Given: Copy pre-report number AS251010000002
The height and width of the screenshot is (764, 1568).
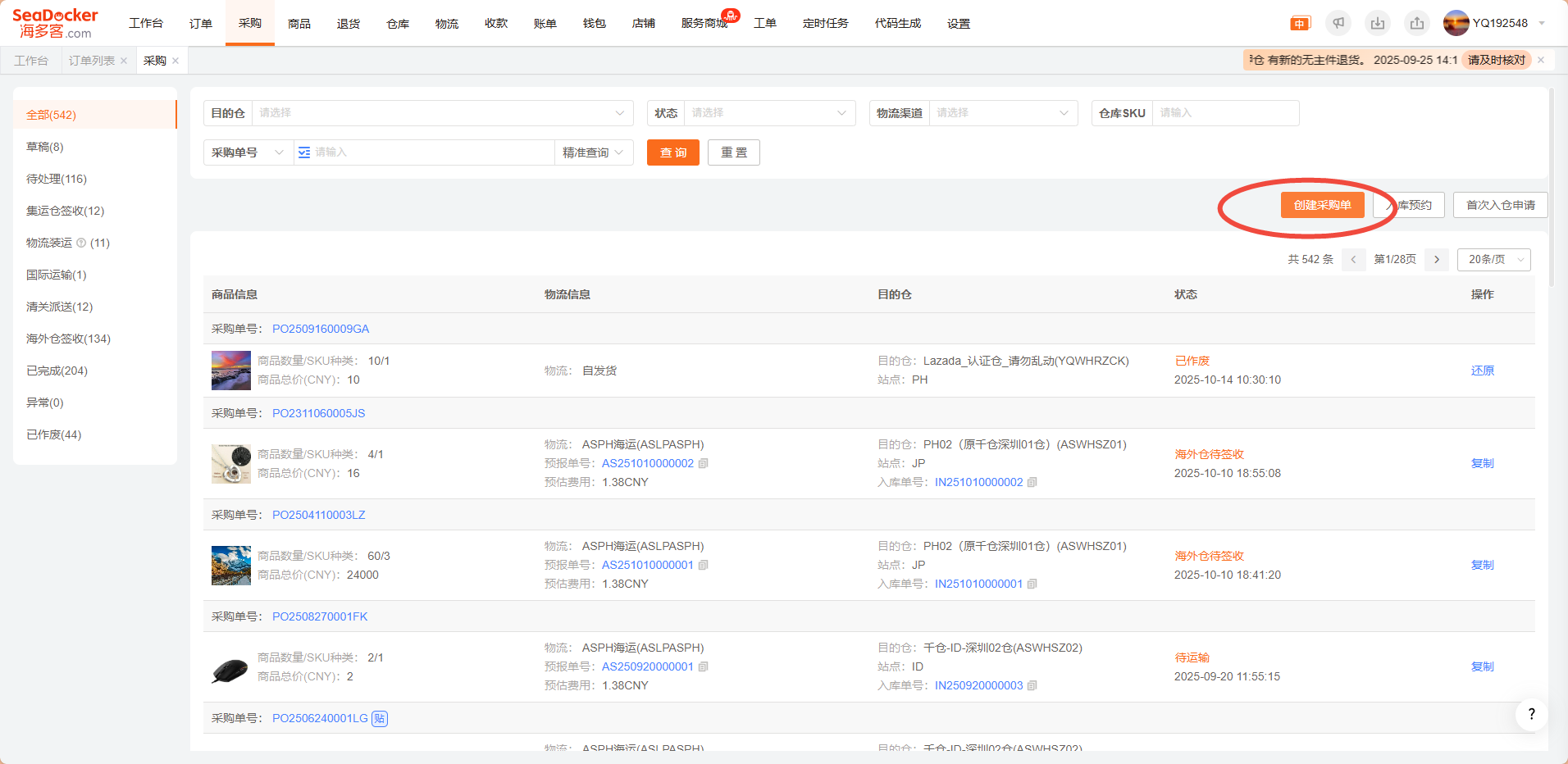Looking at the screenshot, I should [x=704, y=463].
